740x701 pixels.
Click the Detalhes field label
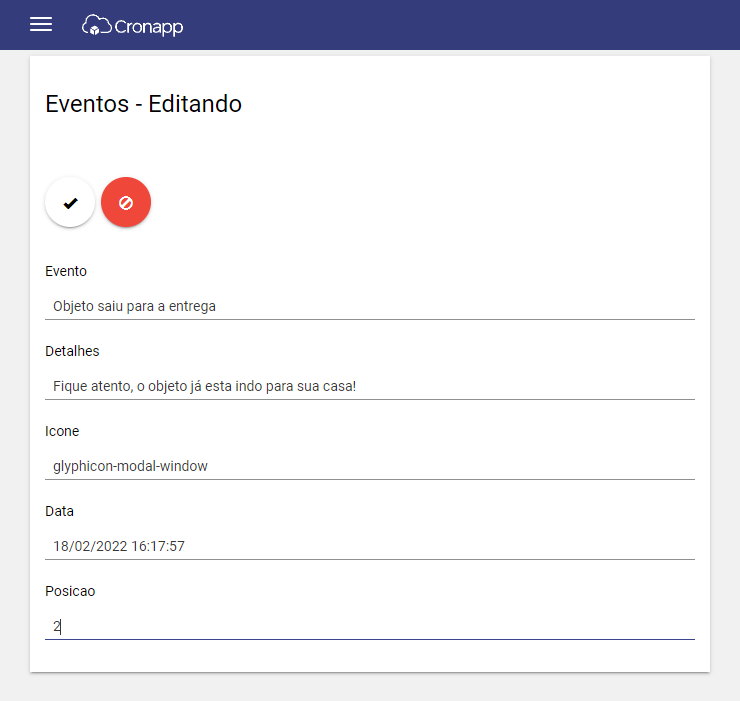click(72, 351)
